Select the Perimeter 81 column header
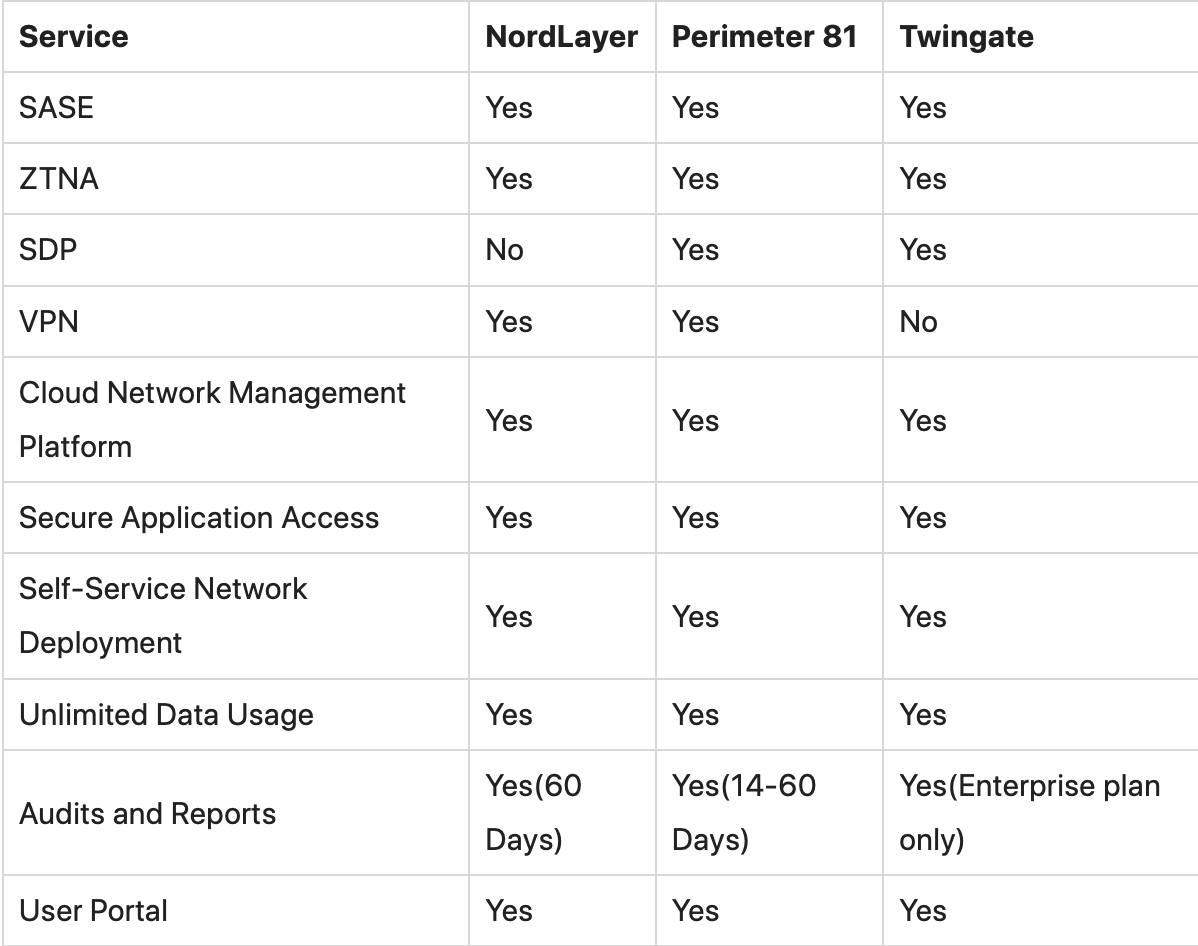The width and height of the screenshot is (1198, 946). pyautogui.click(x=765, y=37)
